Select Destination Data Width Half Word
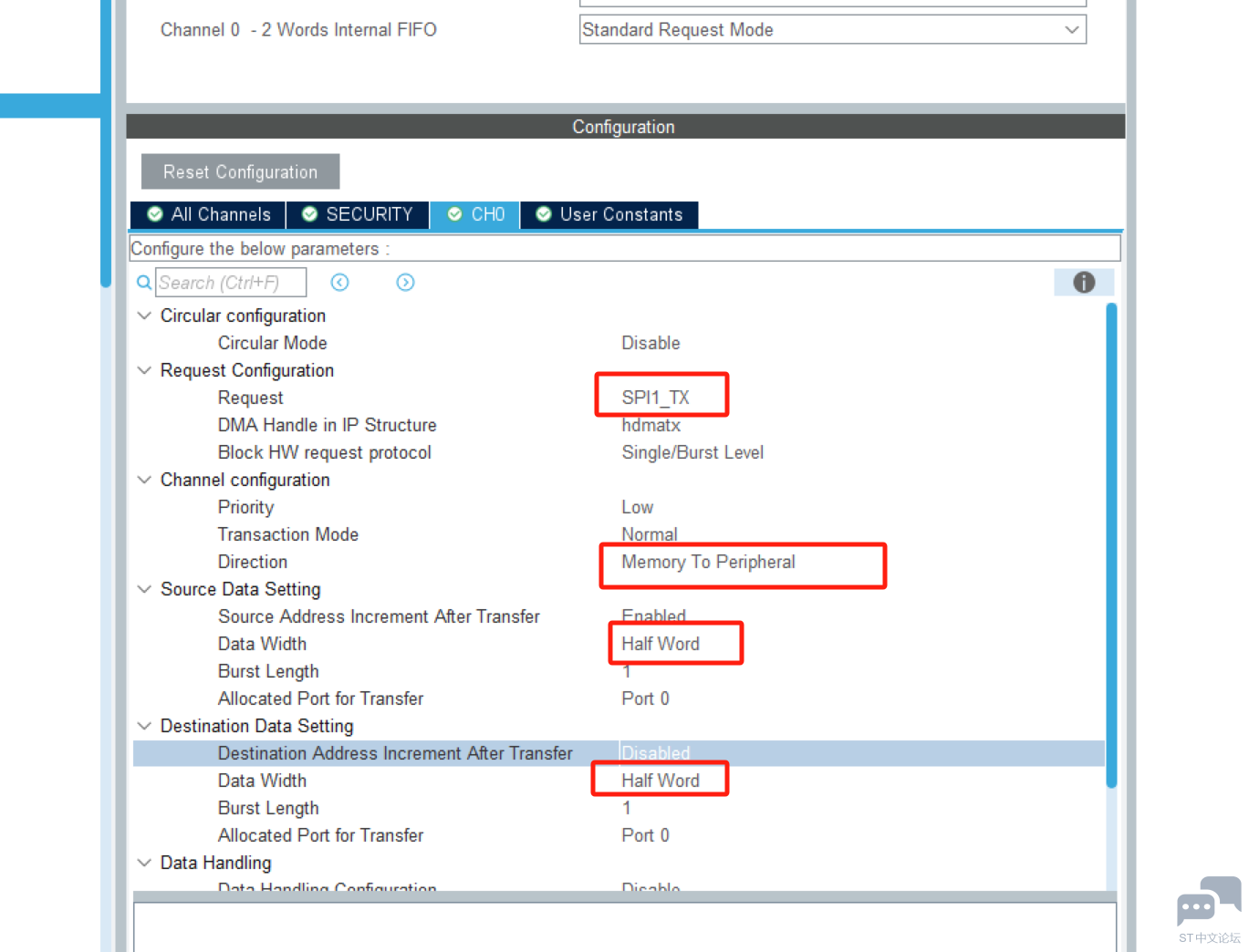The height and width of the screenshot is (952, 1249). click(660, 781)
